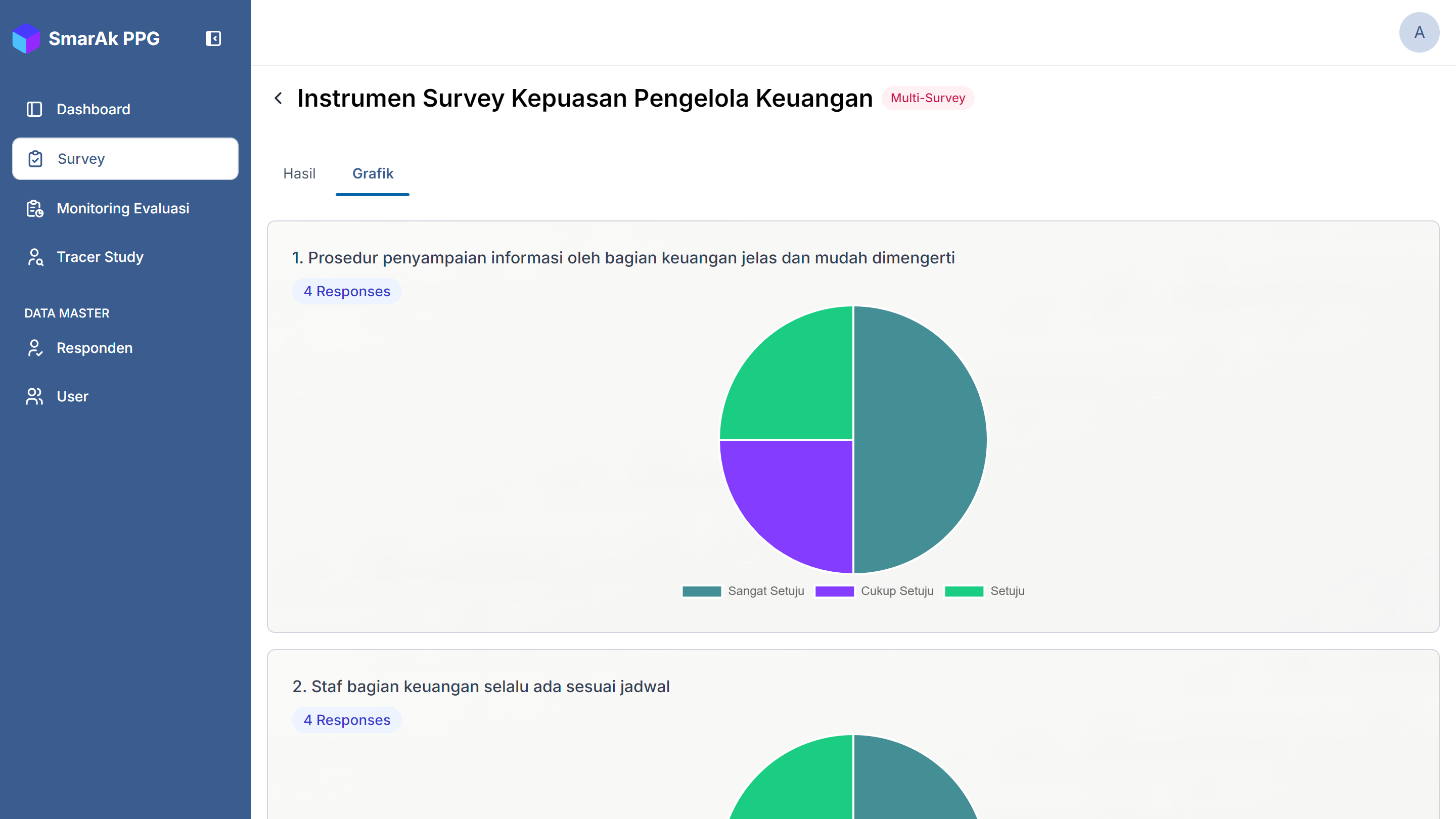Open the Responden data master page

tap(125, 348)
